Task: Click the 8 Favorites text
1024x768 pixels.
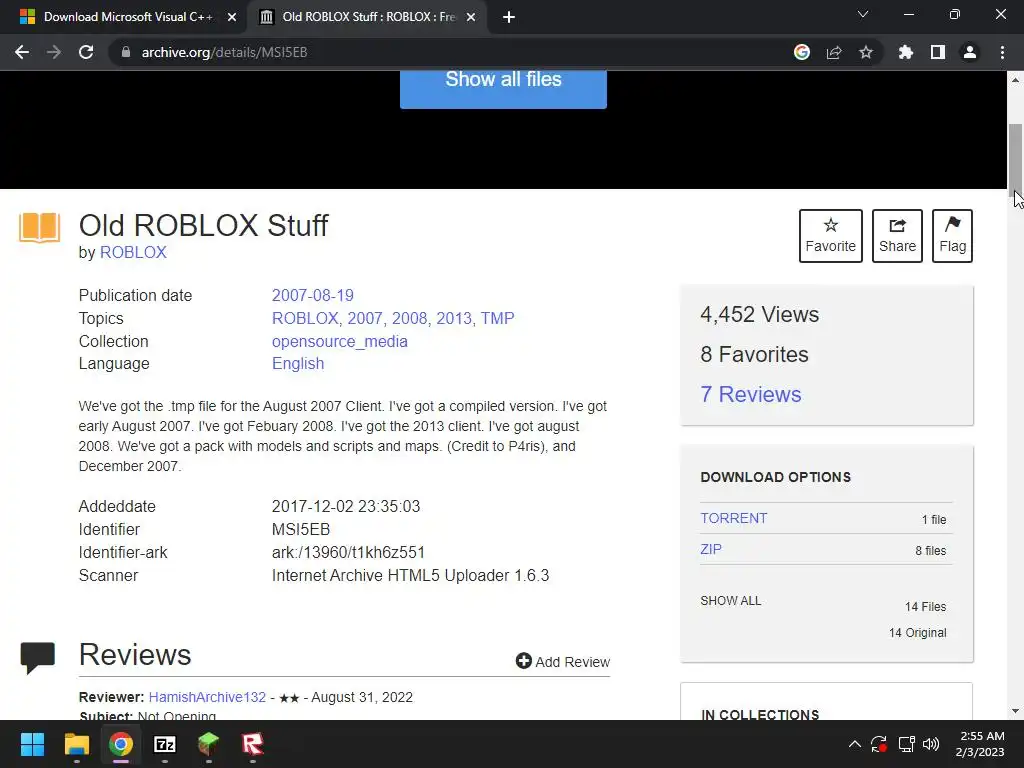Action: click(x=754, y=354)
